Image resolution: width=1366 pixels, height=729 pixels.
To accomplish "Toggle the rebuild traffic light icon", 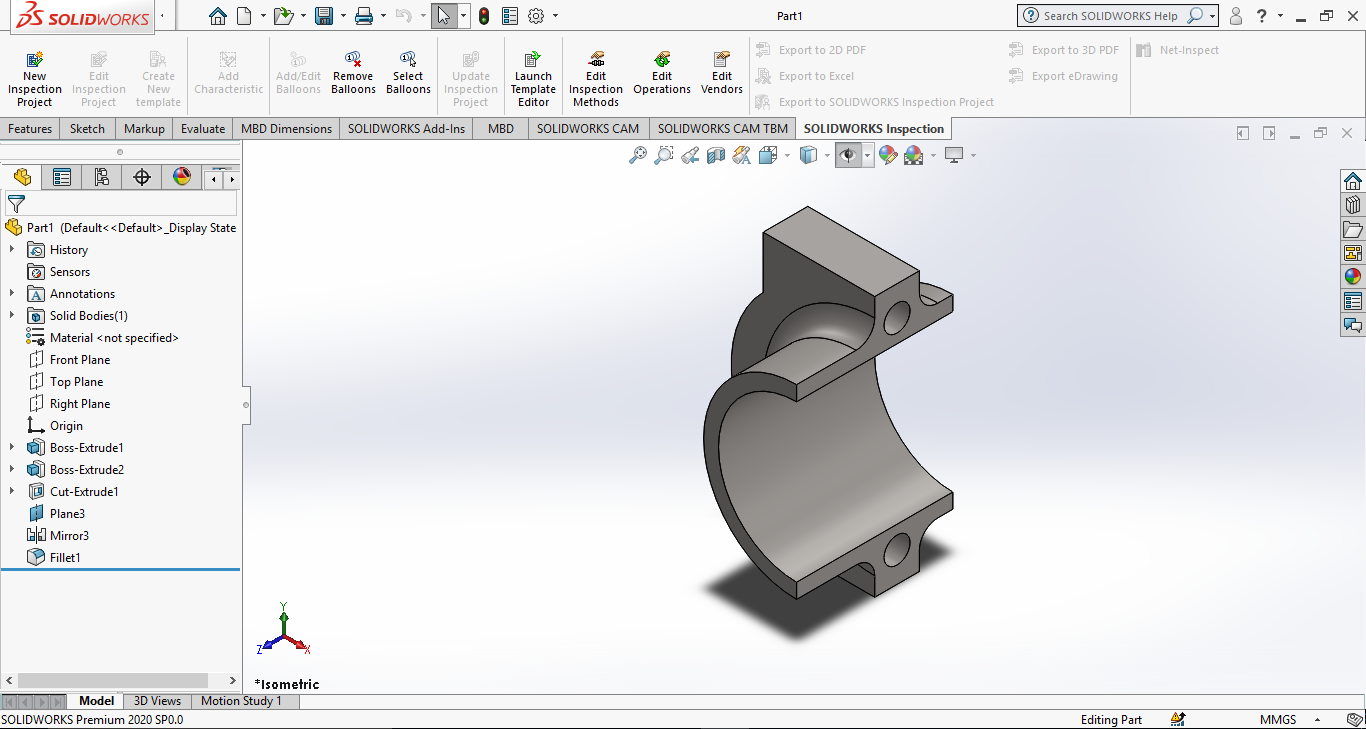I will coord(484,16).
